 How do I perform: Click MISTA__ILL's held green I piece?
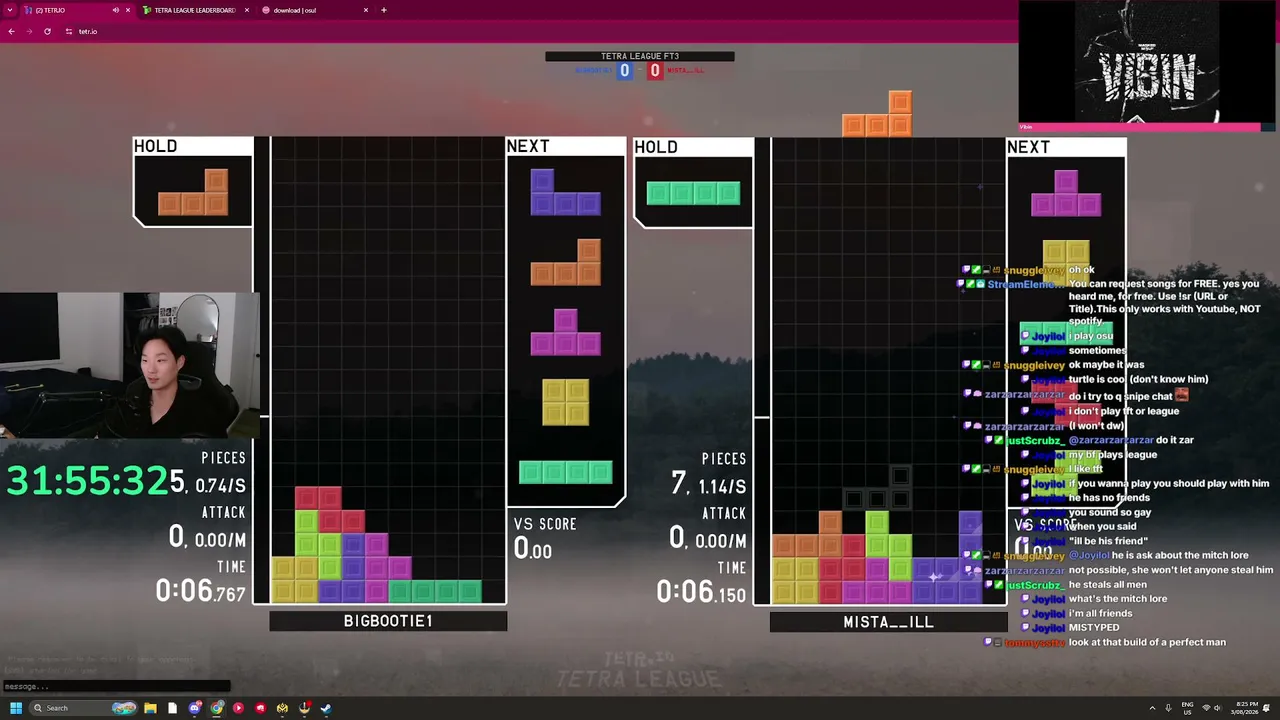click(x=693, y=193)
